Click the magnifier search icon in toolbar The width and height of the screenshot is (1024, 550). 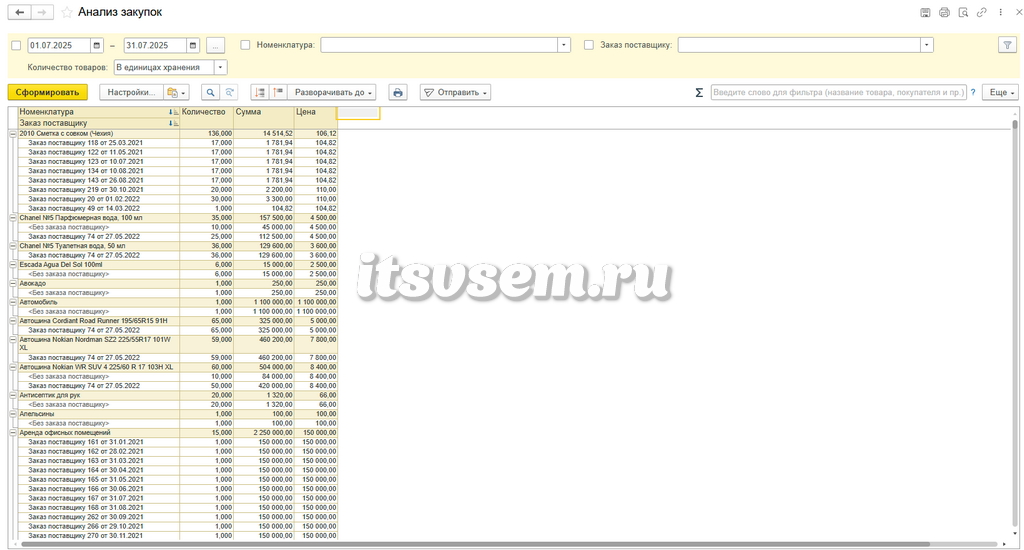(x=210, y=93)
